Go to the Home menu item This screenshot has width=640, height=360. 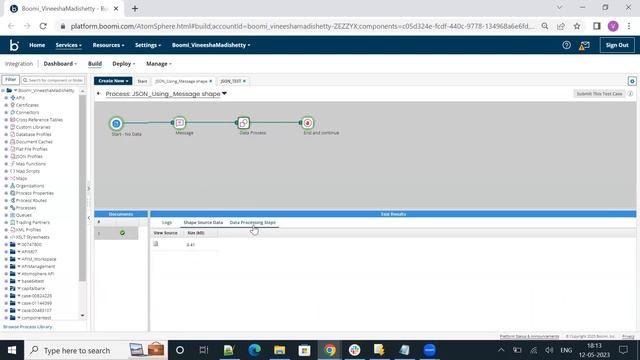point(37,45)
